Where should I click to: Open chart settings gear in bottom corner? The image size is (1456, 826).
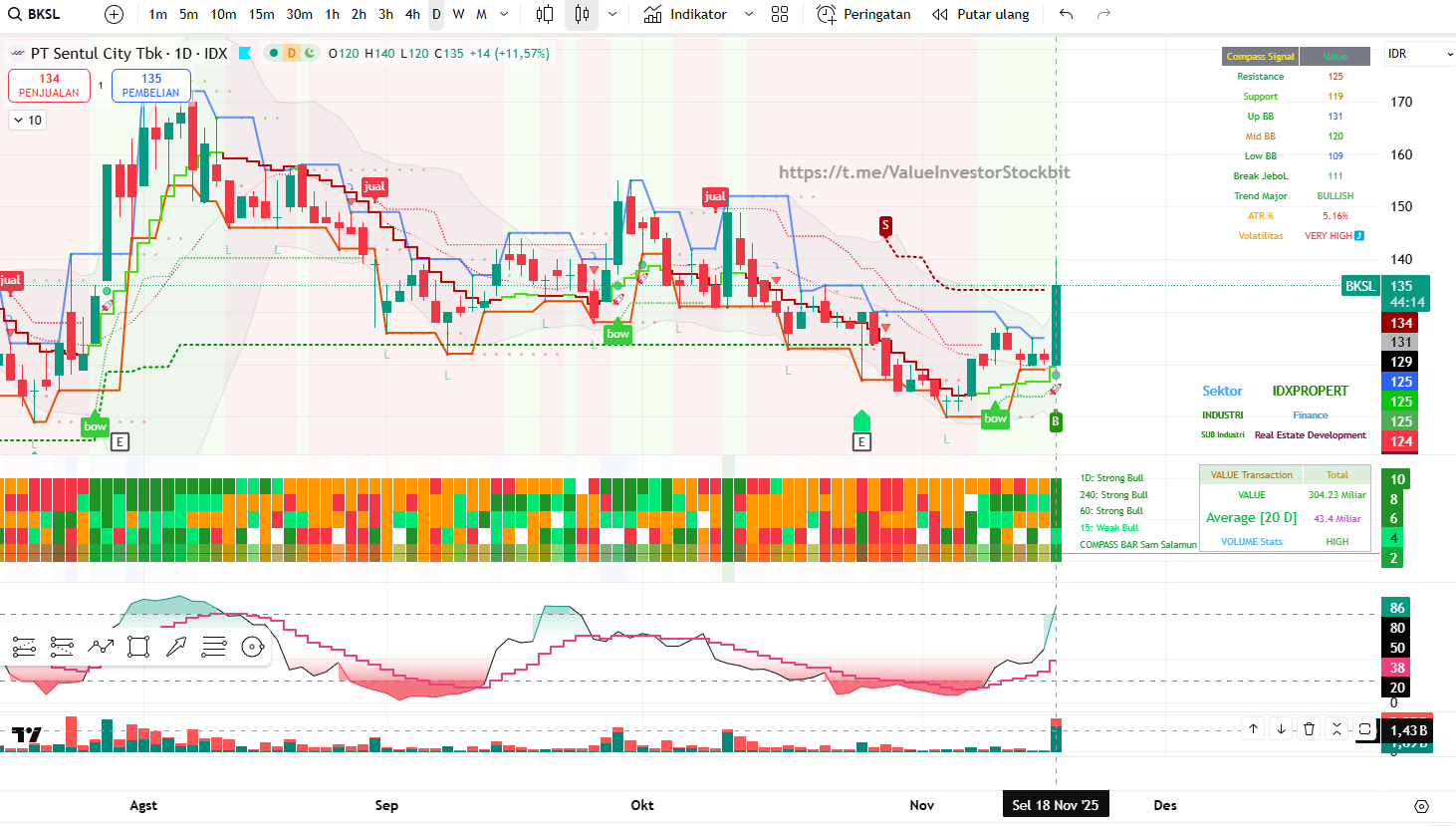coord(1421,806)
